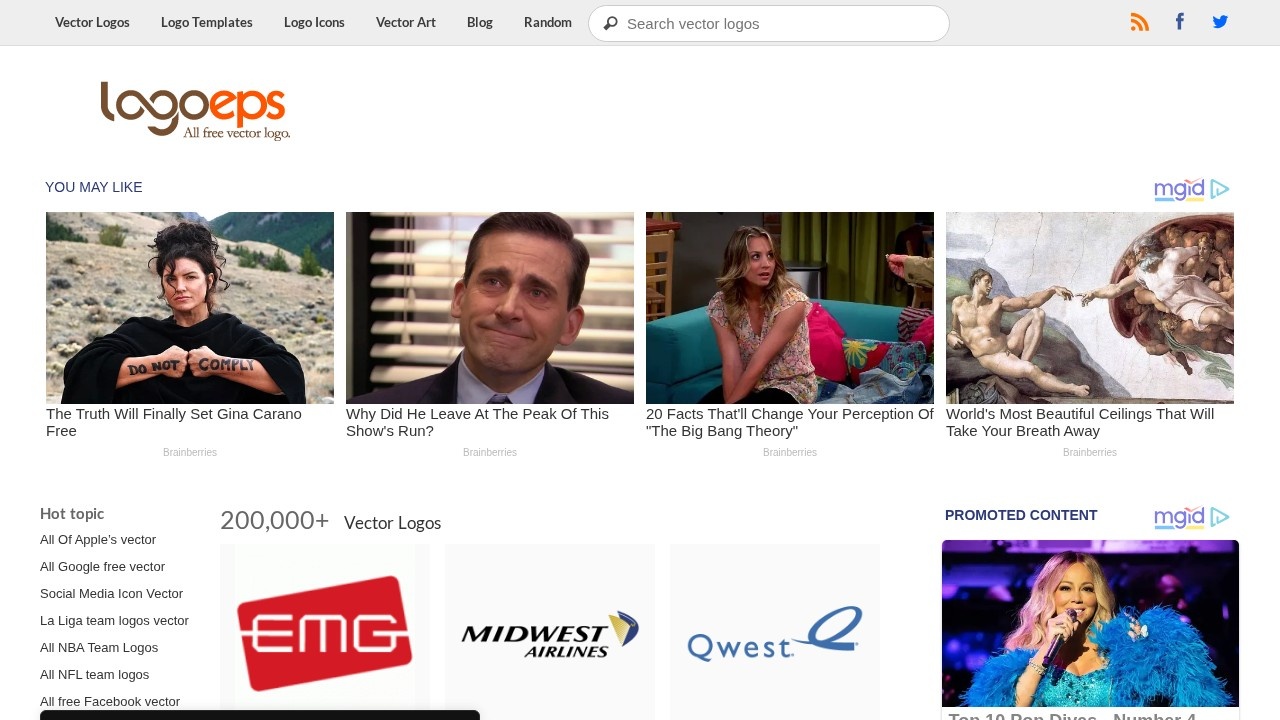
Task: Click the mgid logo above ads
Action: (1191, 189)
